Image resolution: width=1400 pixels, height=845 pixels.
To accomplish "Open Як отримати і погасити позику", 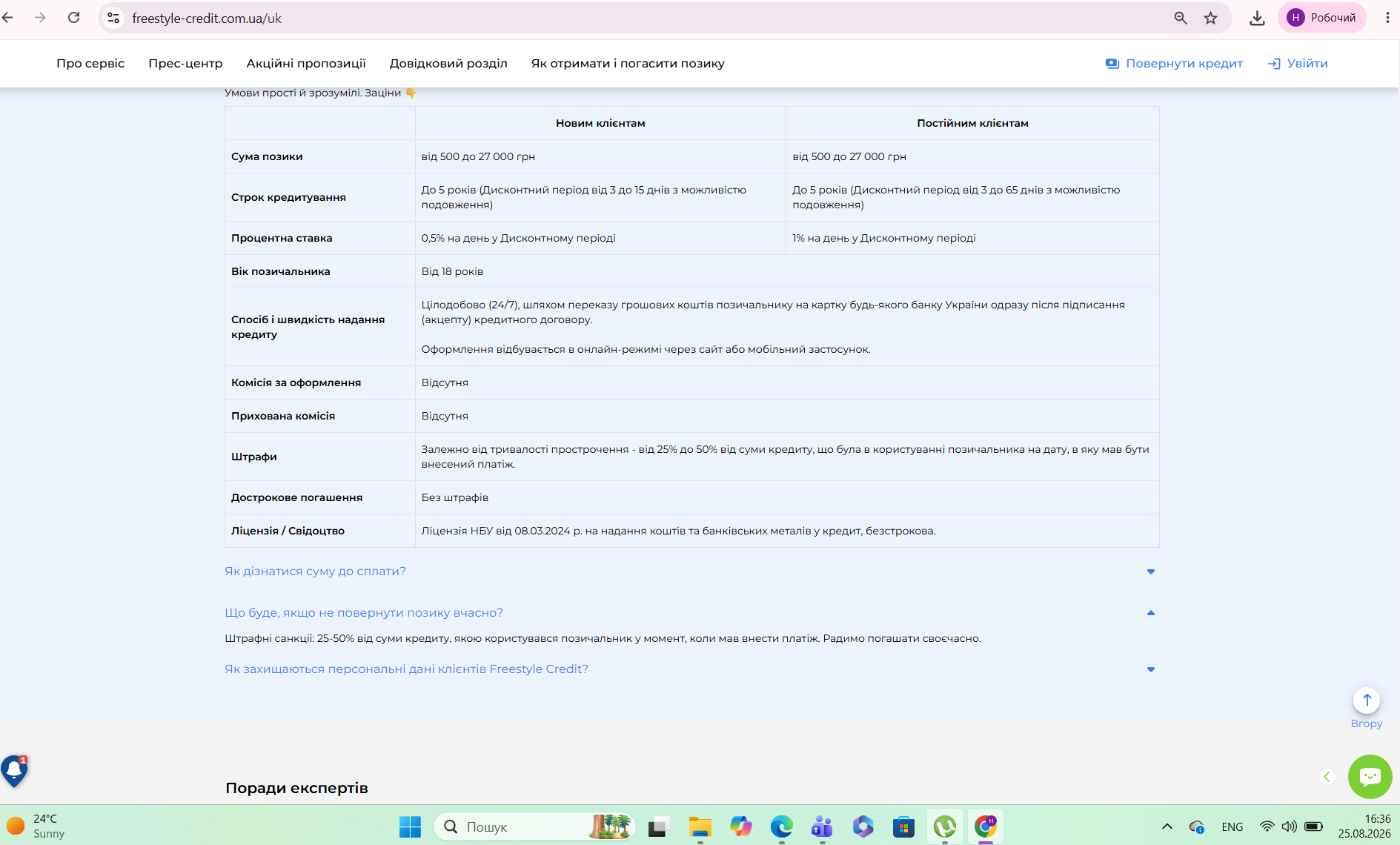I will (628, 64).
